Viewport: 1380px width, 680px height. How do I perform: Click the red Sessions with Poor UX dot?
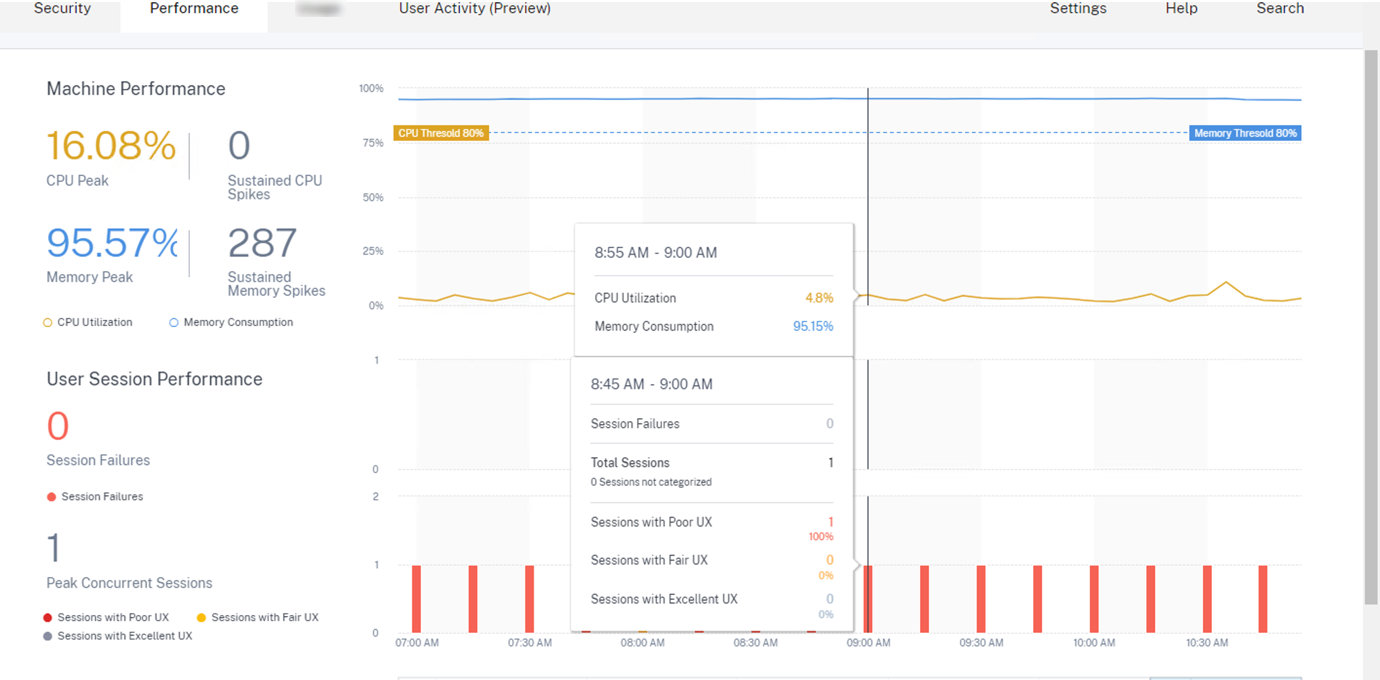click(48, 618)
